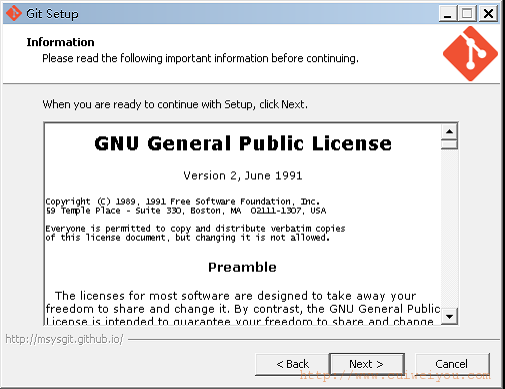Minimize the Git Setup window
The image size is (505, 389).
pyautogui.click(x=448, y=14)
